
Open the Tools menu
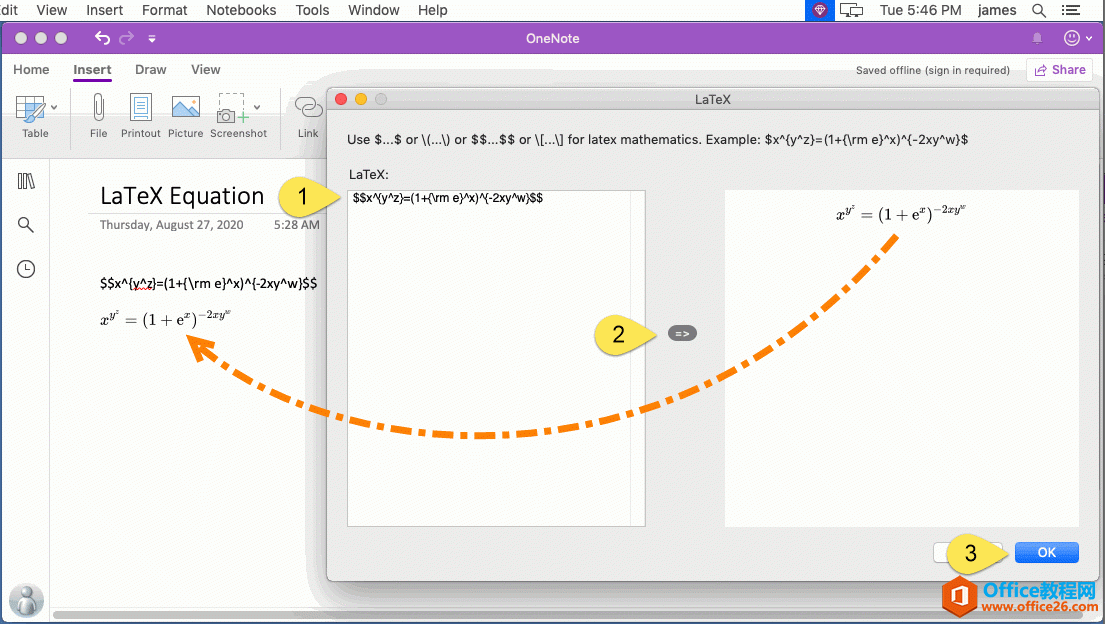(312, 10)
